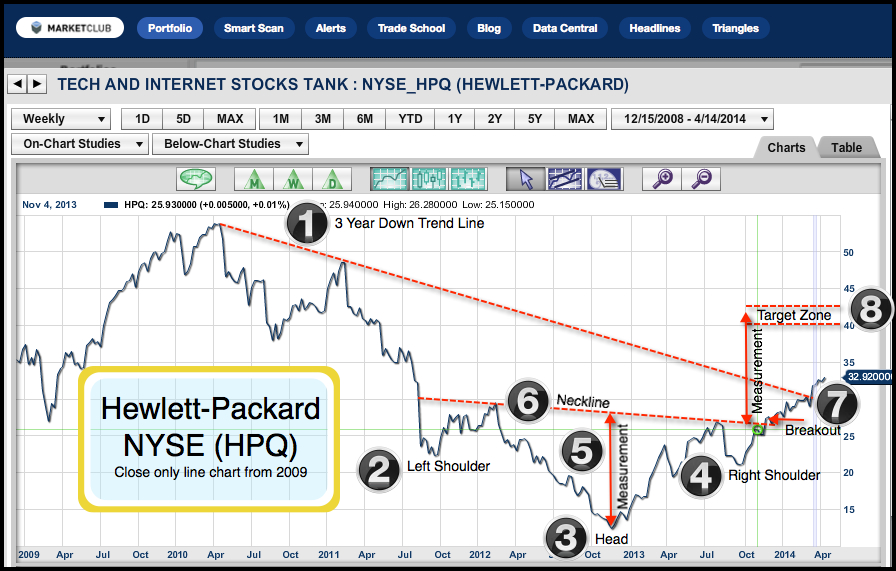Select the arrow pointer tool

click(526, 179)
